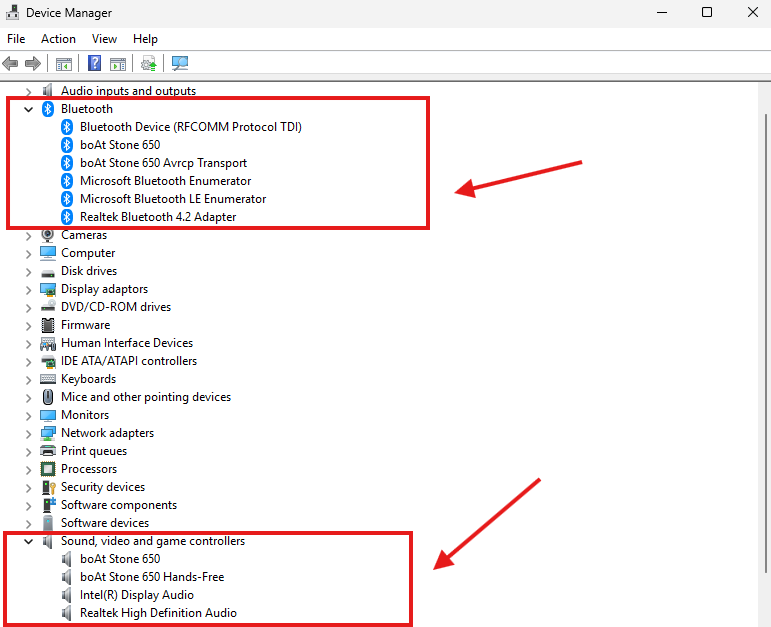
Task: Collapse Sound, video and game controllers
Action: tap(29, 541)
